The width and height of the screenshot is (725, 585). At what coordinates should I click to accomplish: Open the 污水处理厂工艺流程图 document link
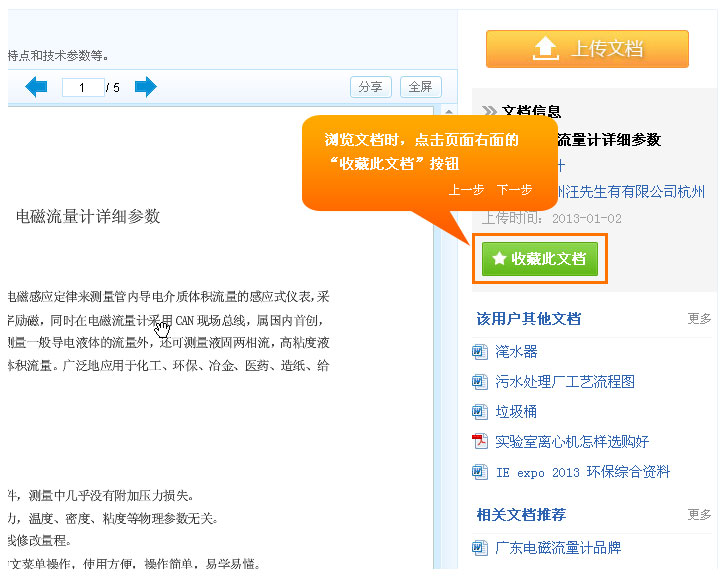(x=565, y=382)
